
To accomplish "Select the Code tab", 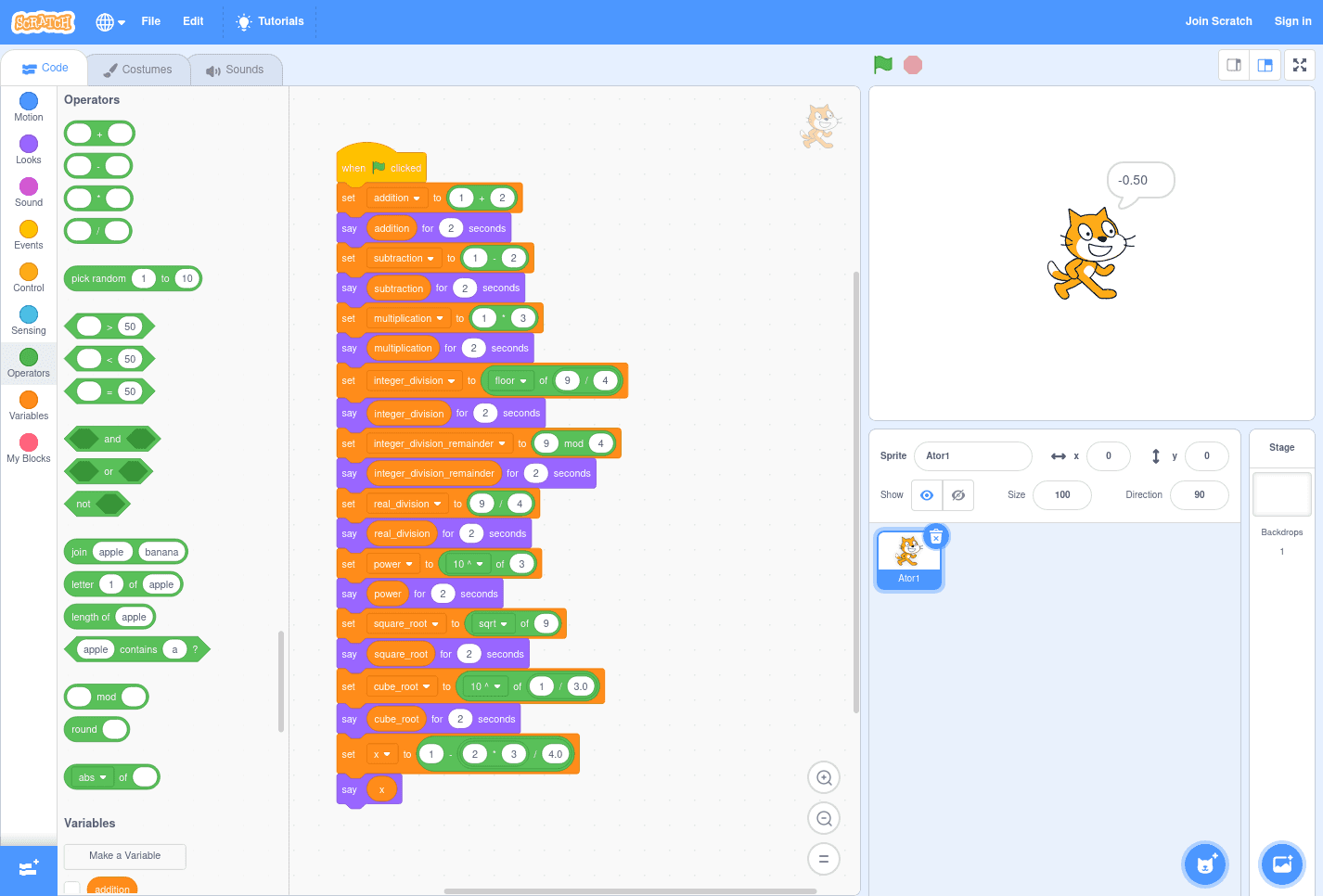I will pyautogui.click(x=45, y=68).
